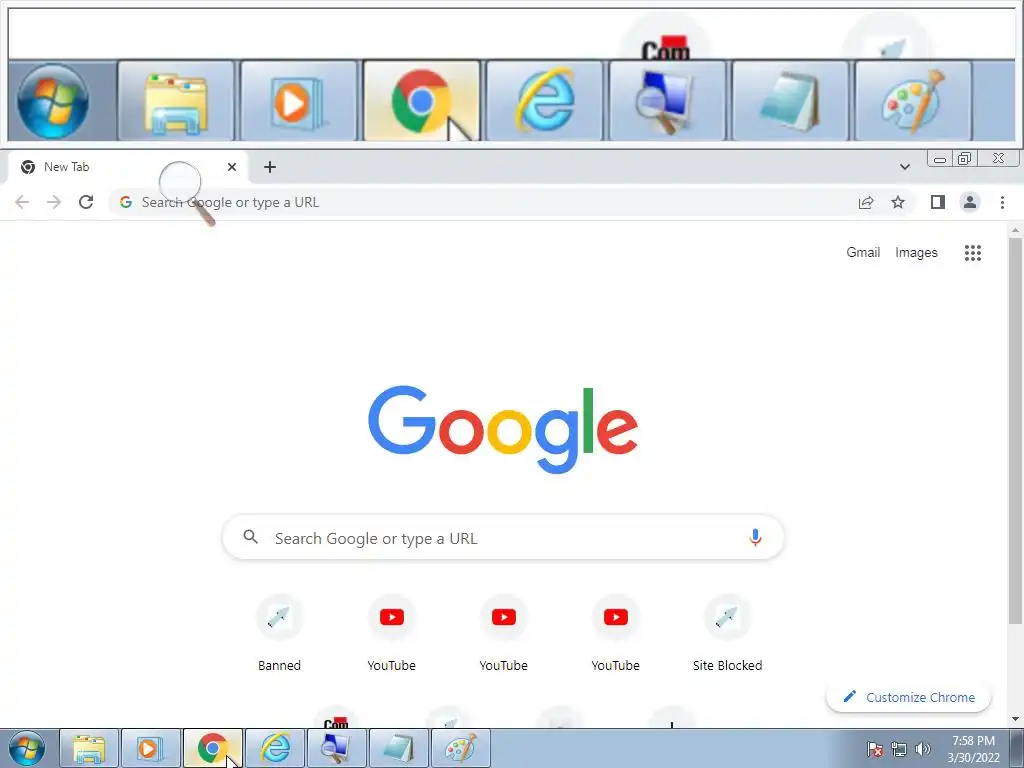Open the Site Blocked shortcut tile

728,633
